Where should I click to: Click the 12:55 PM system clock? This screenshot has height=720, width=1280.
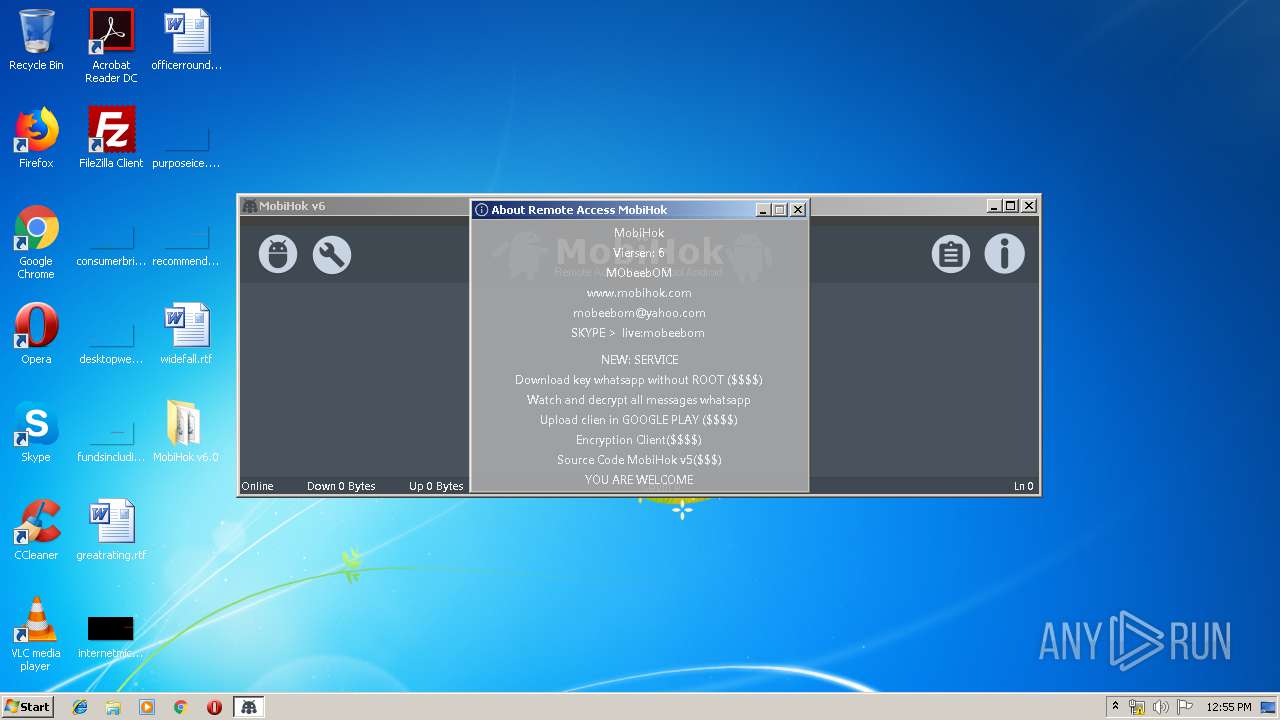[x=1229, y=707]
